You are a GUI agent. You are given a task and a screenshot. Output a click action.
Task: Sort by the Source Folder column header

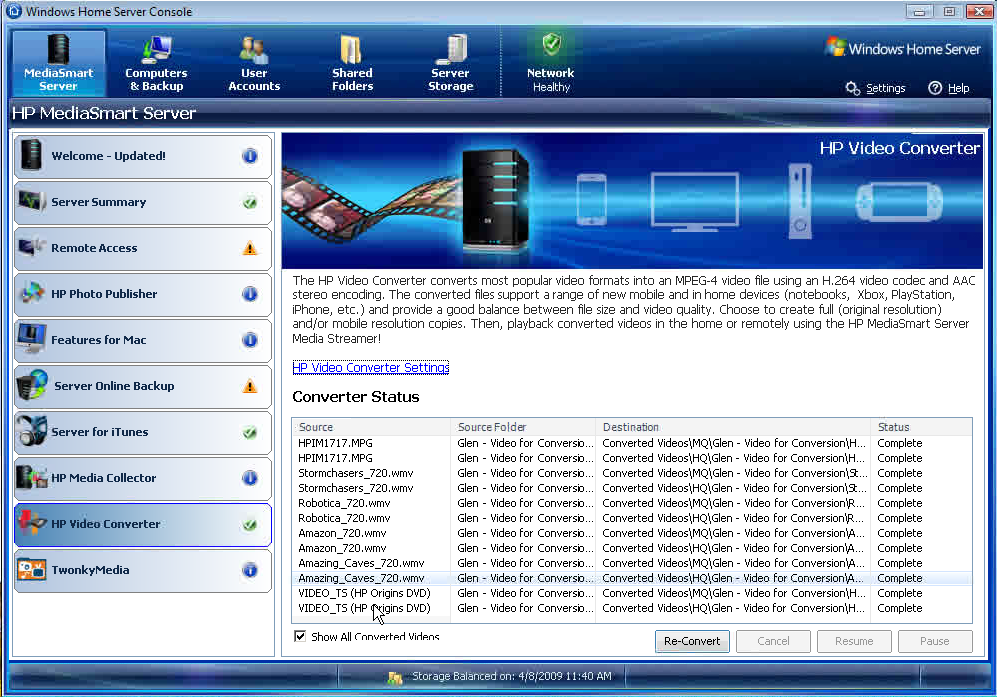tap(523, 427)
